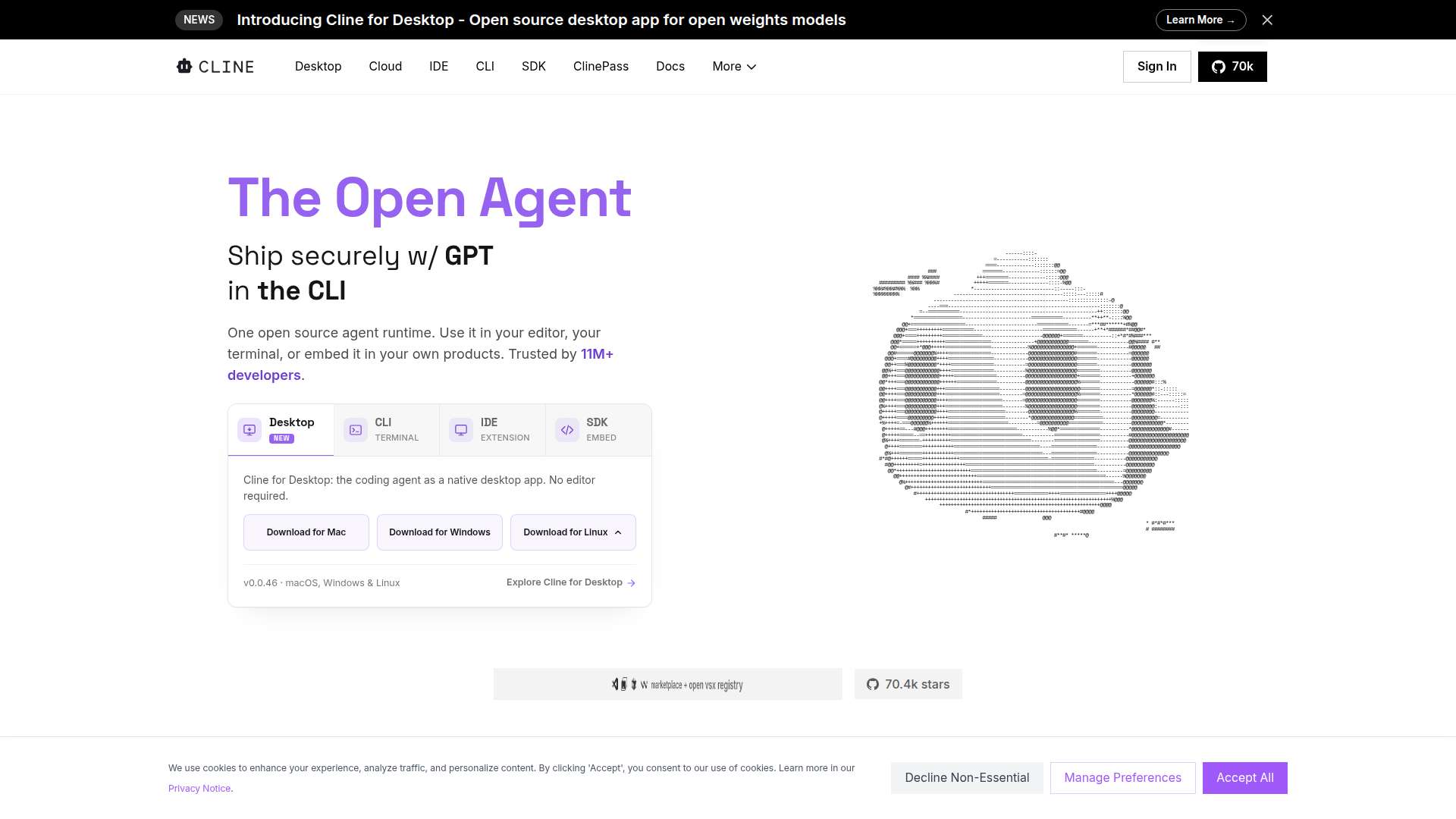Open the Privacy Notice link
Screen dimensions: 1456x819
pyautogui.click(x=199, y=789)
